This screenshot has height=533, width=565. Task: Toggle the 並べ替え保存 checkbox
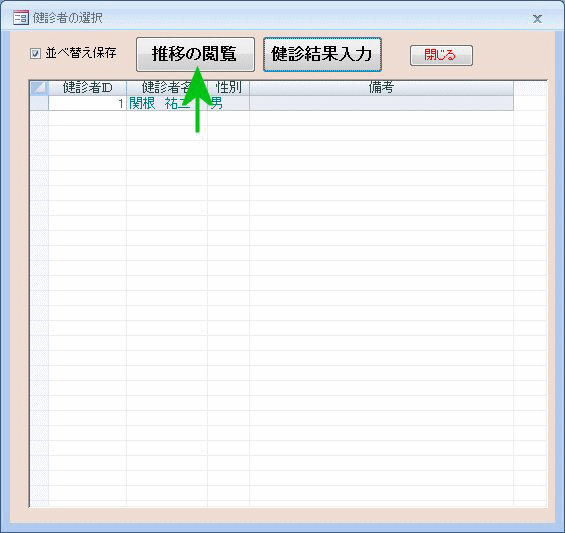tap(35, 54)
